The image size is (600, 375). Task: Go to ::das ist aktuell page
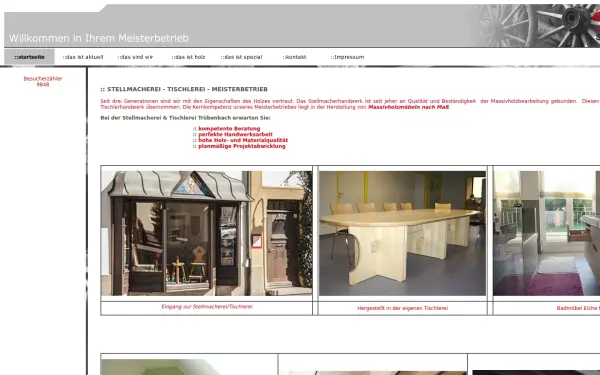pos(83,57)
